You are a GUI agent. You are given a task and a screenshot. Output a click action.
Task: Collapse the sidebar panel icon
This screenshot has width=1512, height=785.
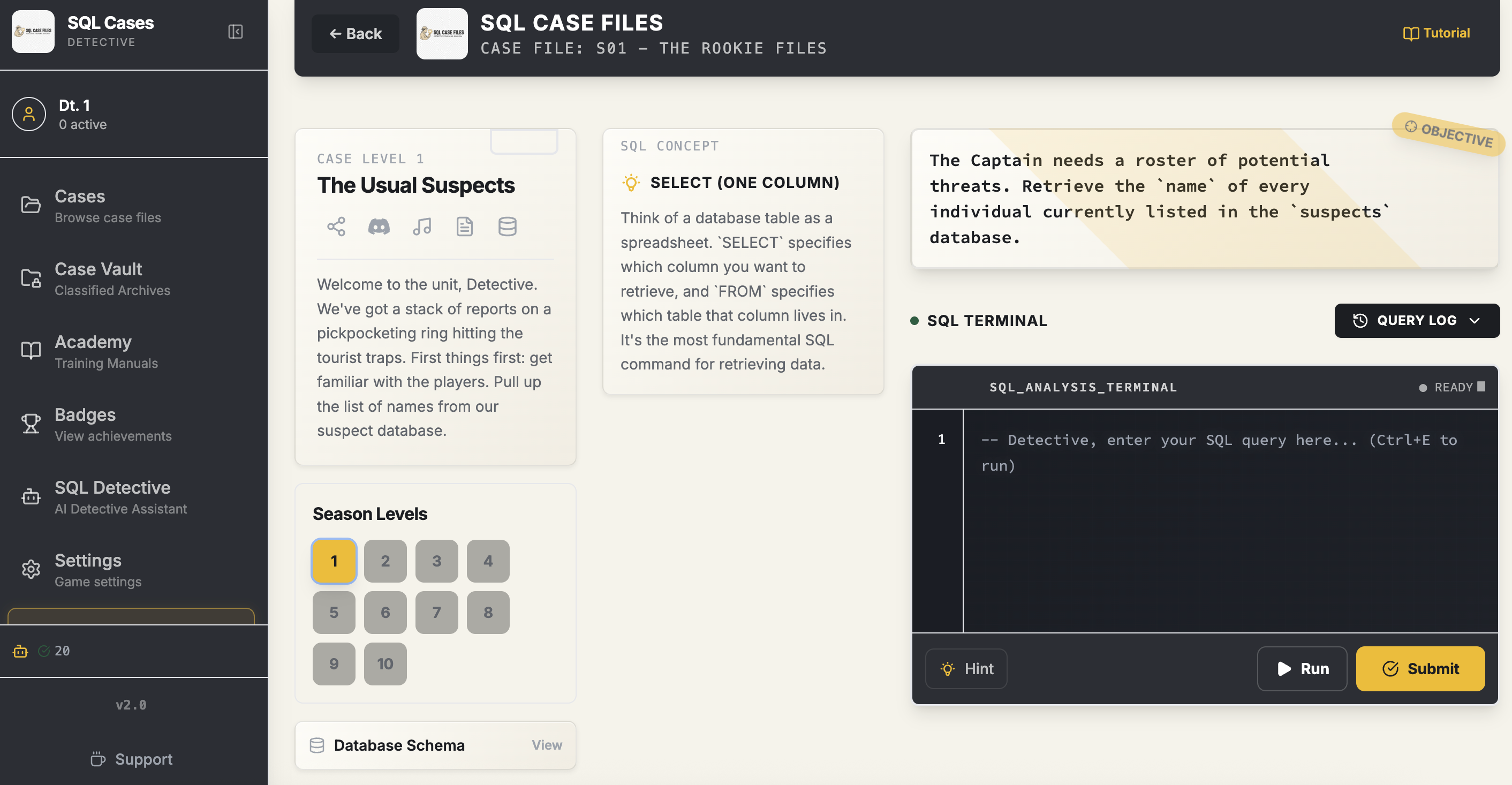(x=236, y=32)
